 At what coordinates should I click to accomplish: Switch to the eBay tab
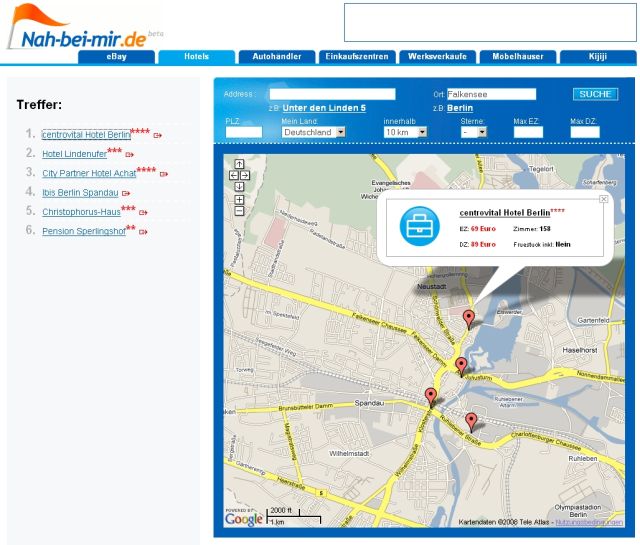click(116, 57)
